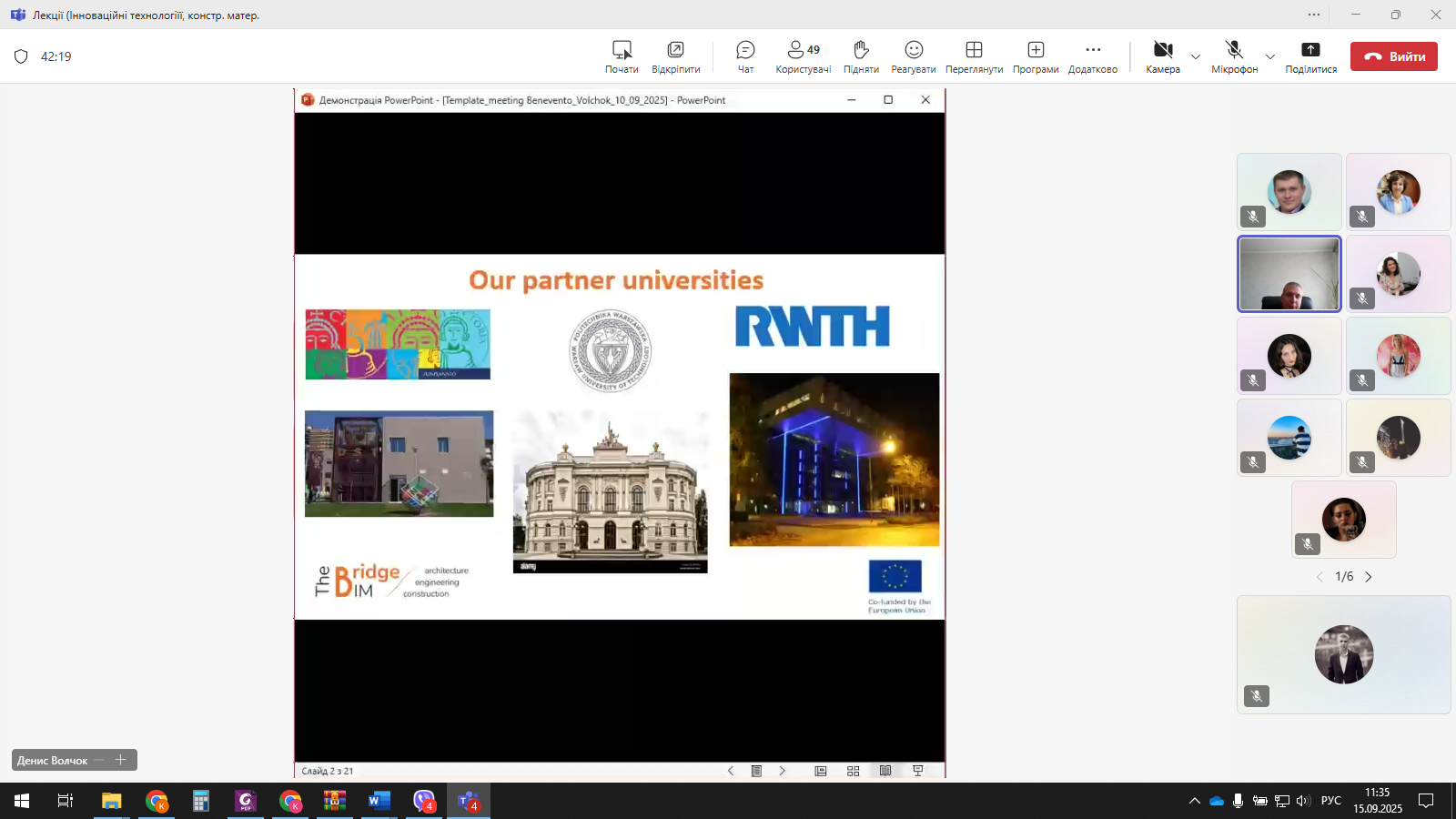Expand the microphone options dropdown arrow
This screenshot has height=819, width=1456.
[x=1270, y=57]
